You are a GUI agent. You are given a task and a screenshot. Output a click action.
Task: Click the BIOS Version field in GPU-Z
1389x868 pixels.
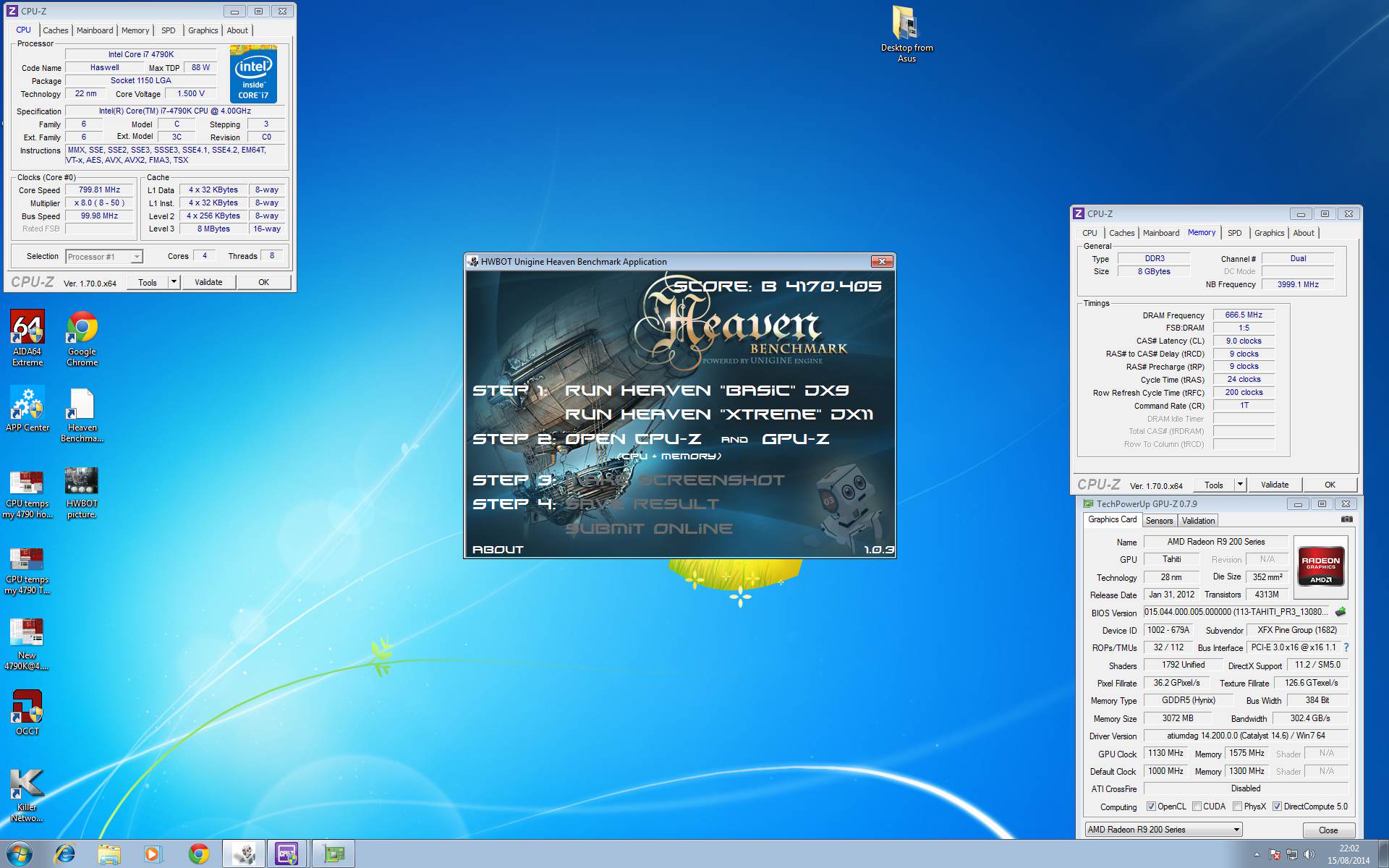(1236, 612)
